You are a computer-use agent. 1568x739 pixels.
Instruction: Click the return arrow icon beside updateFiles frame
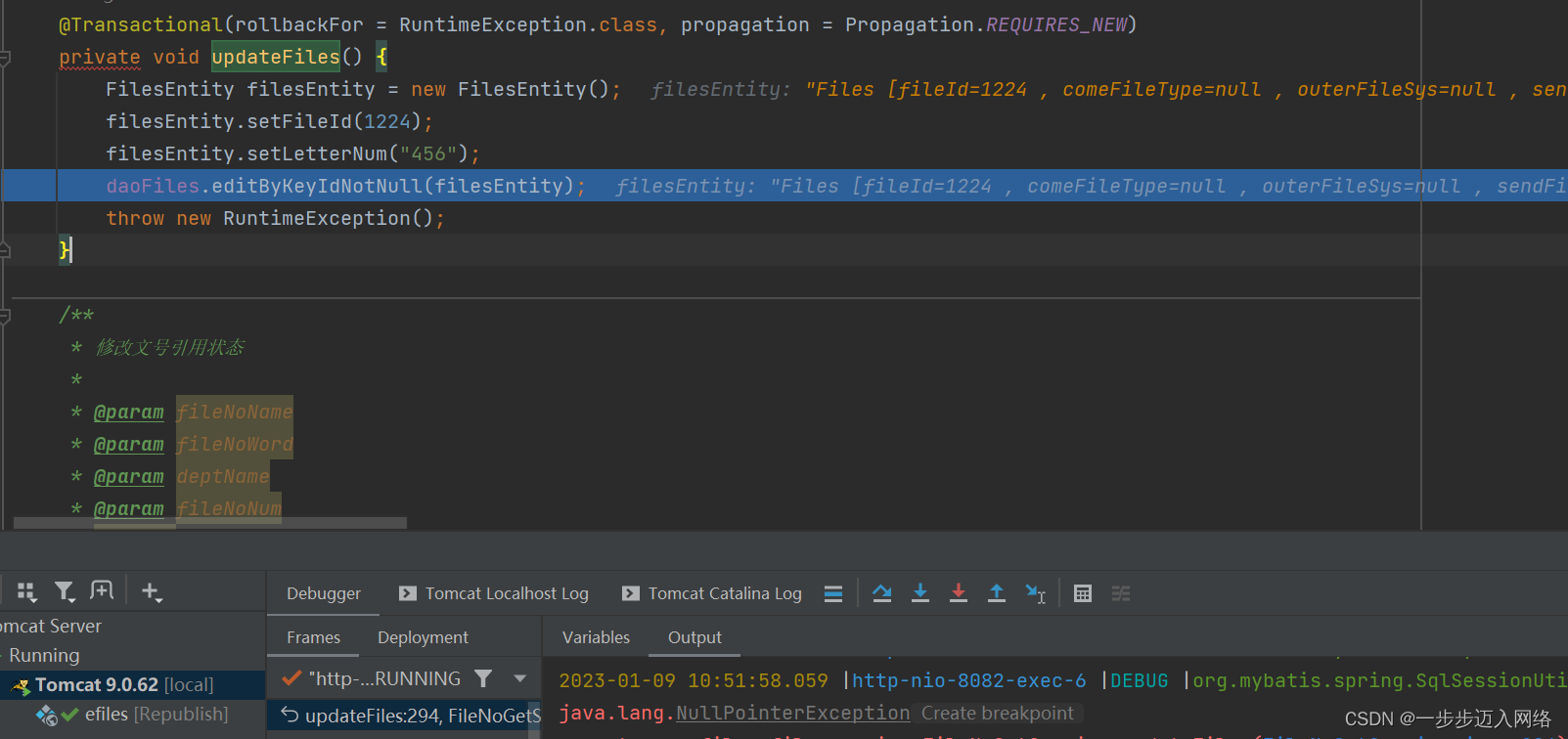coord(290,715)
